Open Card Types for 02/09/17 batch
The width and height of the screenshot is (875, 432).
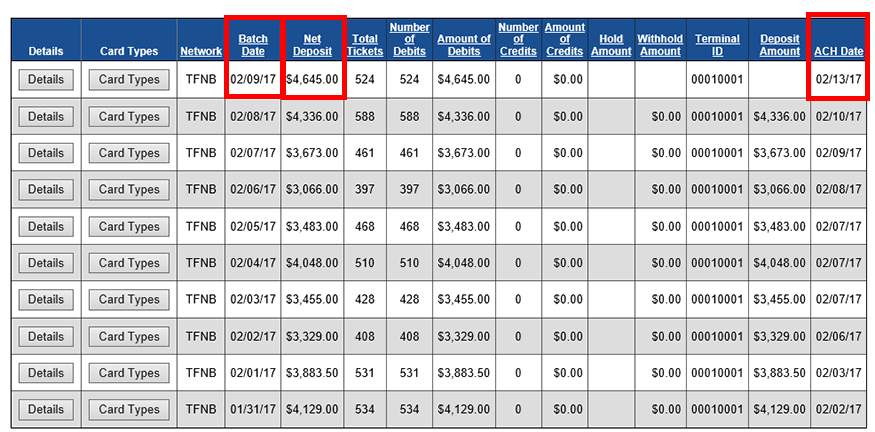pyautogui.click(x=129, y=80)
